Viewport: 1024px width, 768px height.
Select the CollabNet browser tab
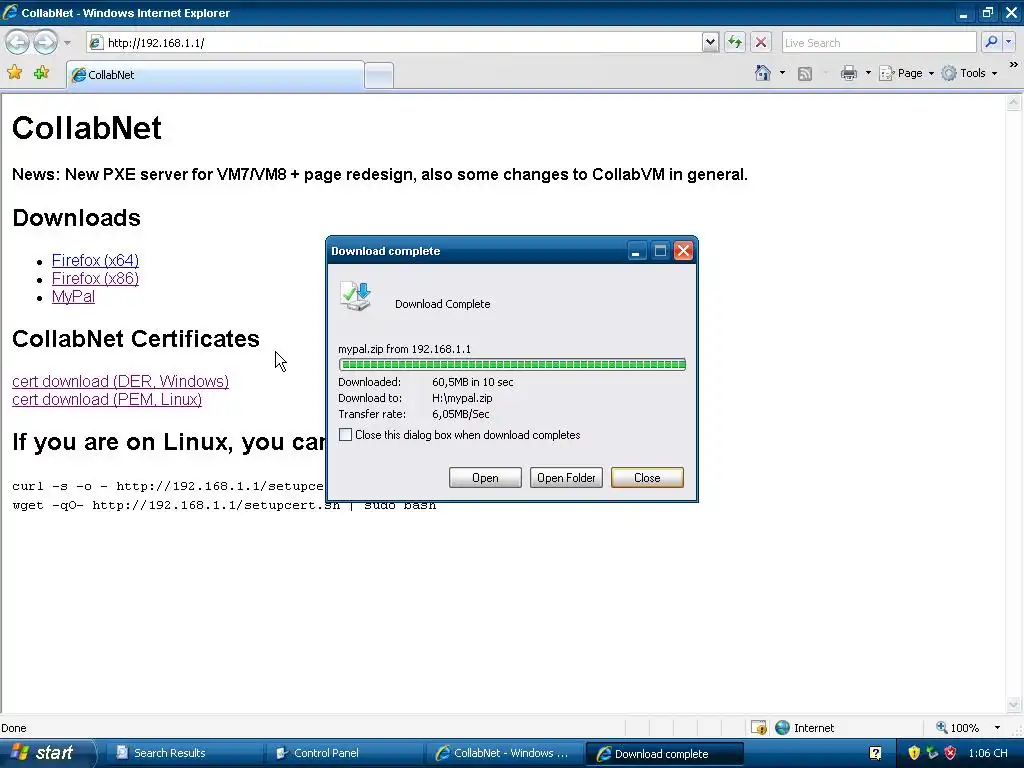[216, 74]
